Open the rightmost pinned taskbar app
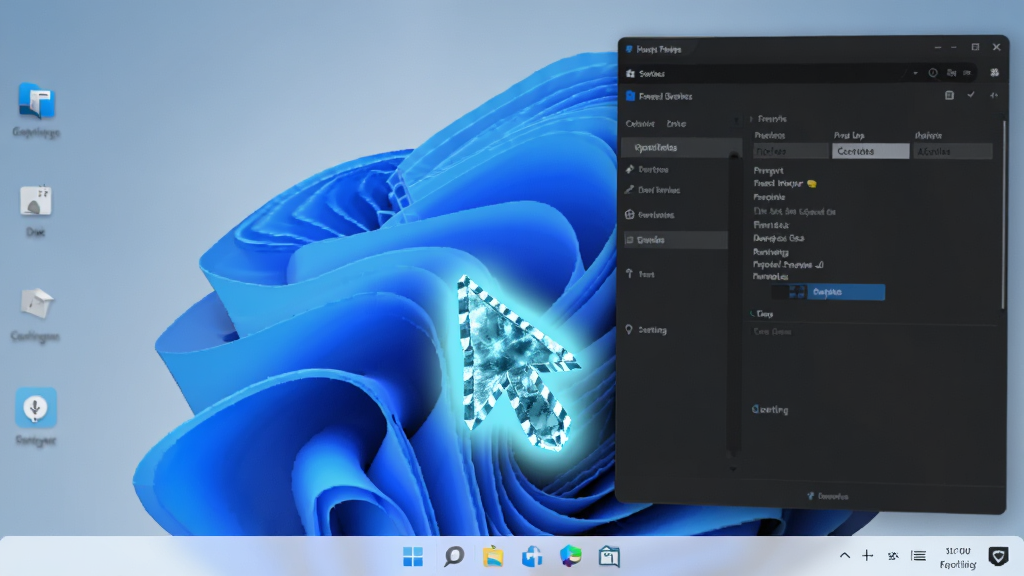Image resolution: width=1024 pixels, height=576 pixels. coord(609,556)
